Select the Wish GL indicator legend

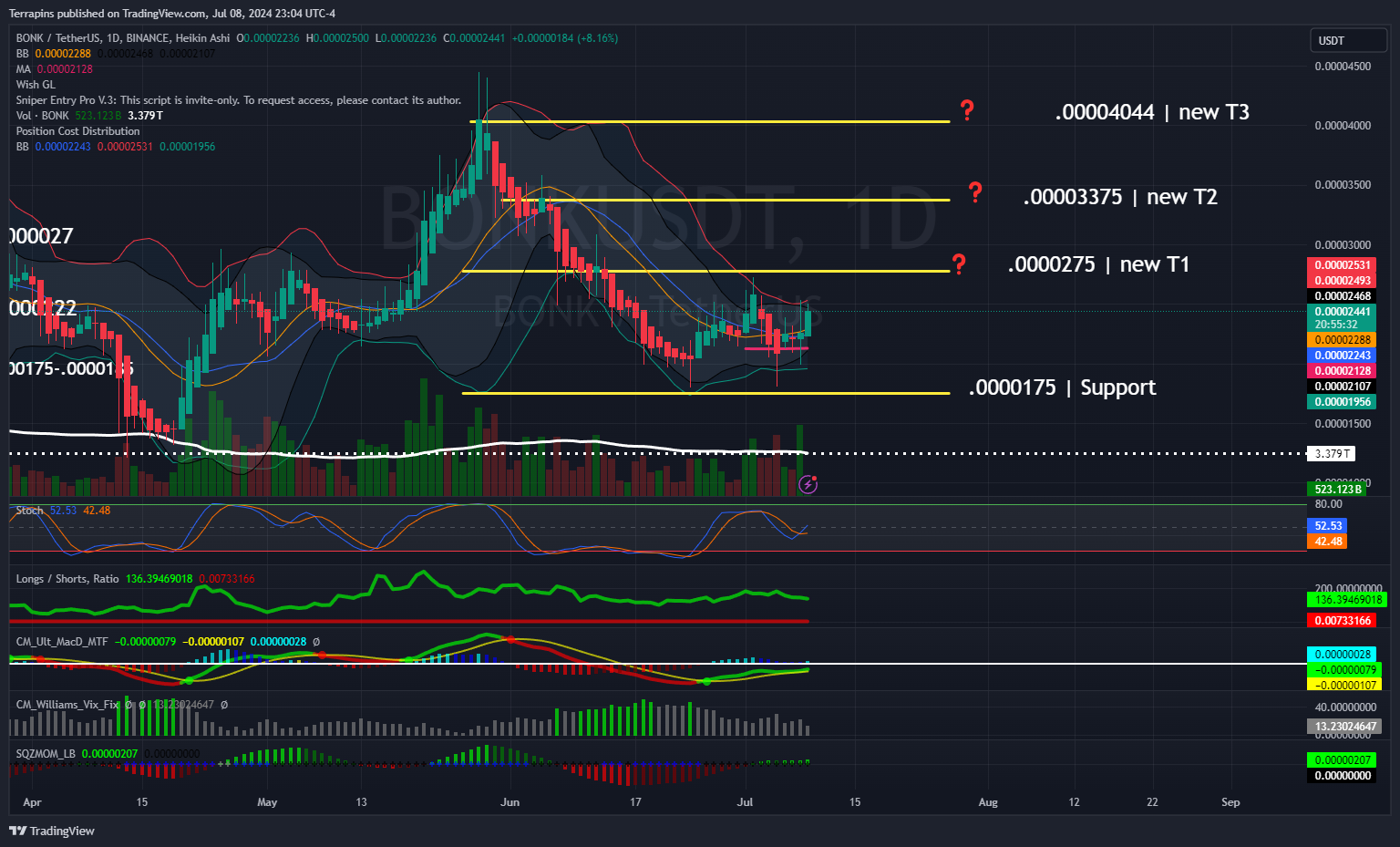coord(36,85)
